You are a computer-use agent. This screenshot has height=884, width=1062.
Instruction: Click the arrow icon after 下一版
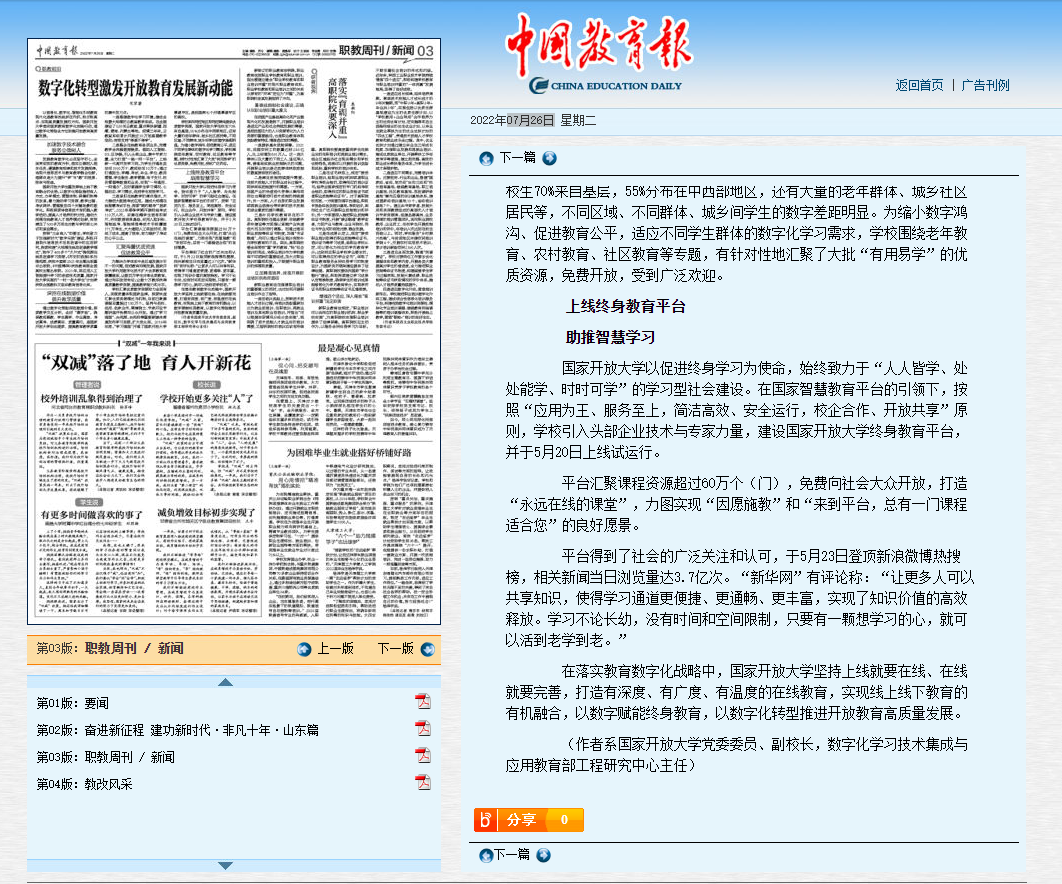point(425,649)
